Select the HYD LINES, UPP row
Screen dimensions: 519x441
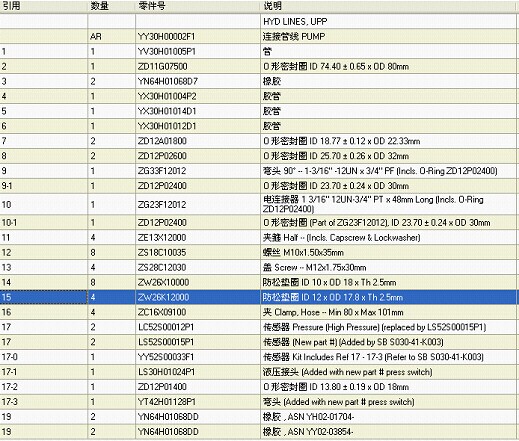click(259, 22)
